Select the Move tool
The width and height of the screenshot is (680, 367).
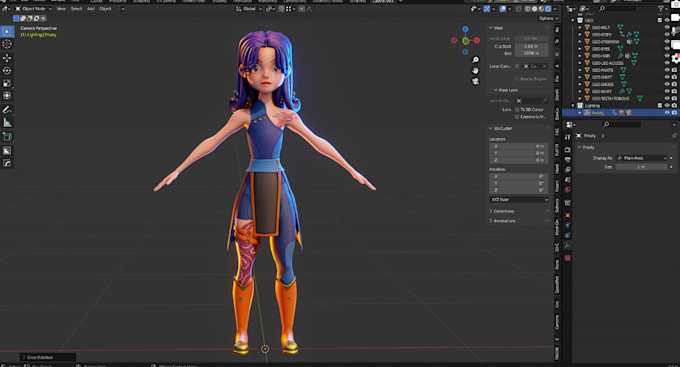(7, 58)
